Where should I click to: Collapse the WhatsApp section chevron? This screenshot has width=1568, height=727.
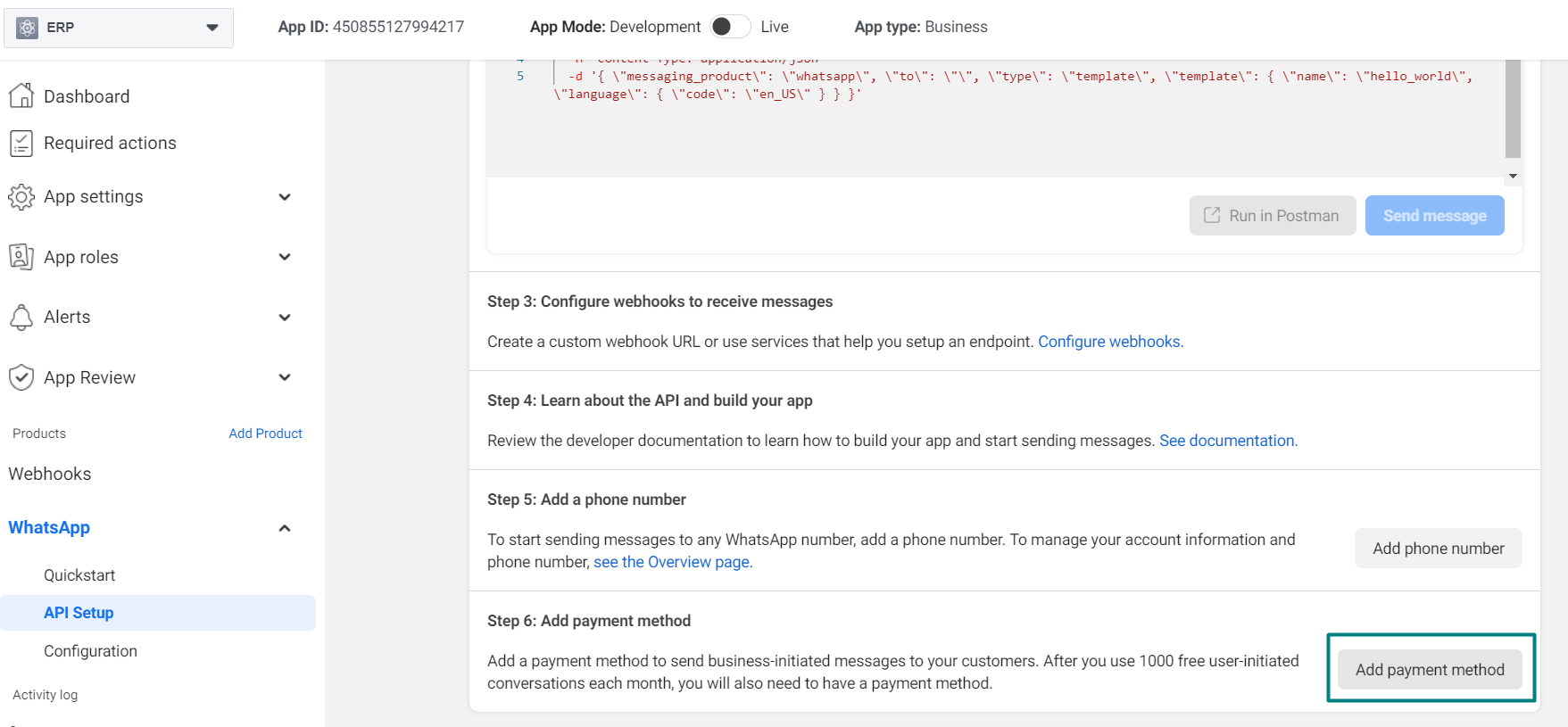[x=285, y=528]
